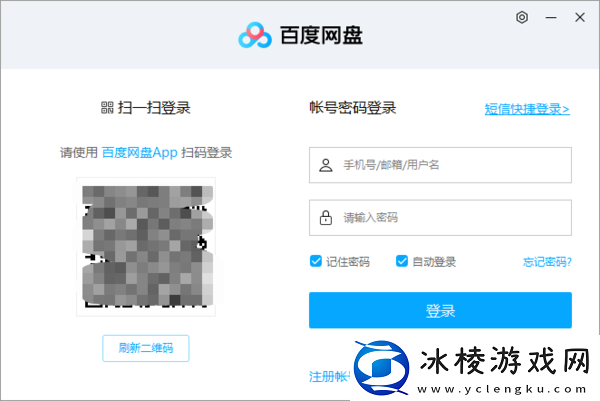Minimize the Baidu Netdisk login window
Screen dimensions: 600x401
point(551,18)
